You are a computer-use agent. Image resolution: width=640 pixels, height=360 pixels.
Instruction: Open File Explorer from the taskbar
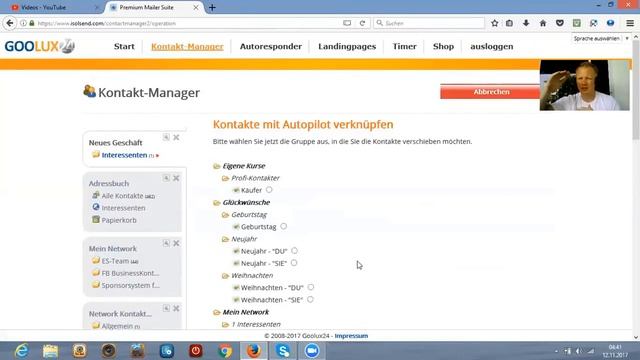click(x=50, y=351)
